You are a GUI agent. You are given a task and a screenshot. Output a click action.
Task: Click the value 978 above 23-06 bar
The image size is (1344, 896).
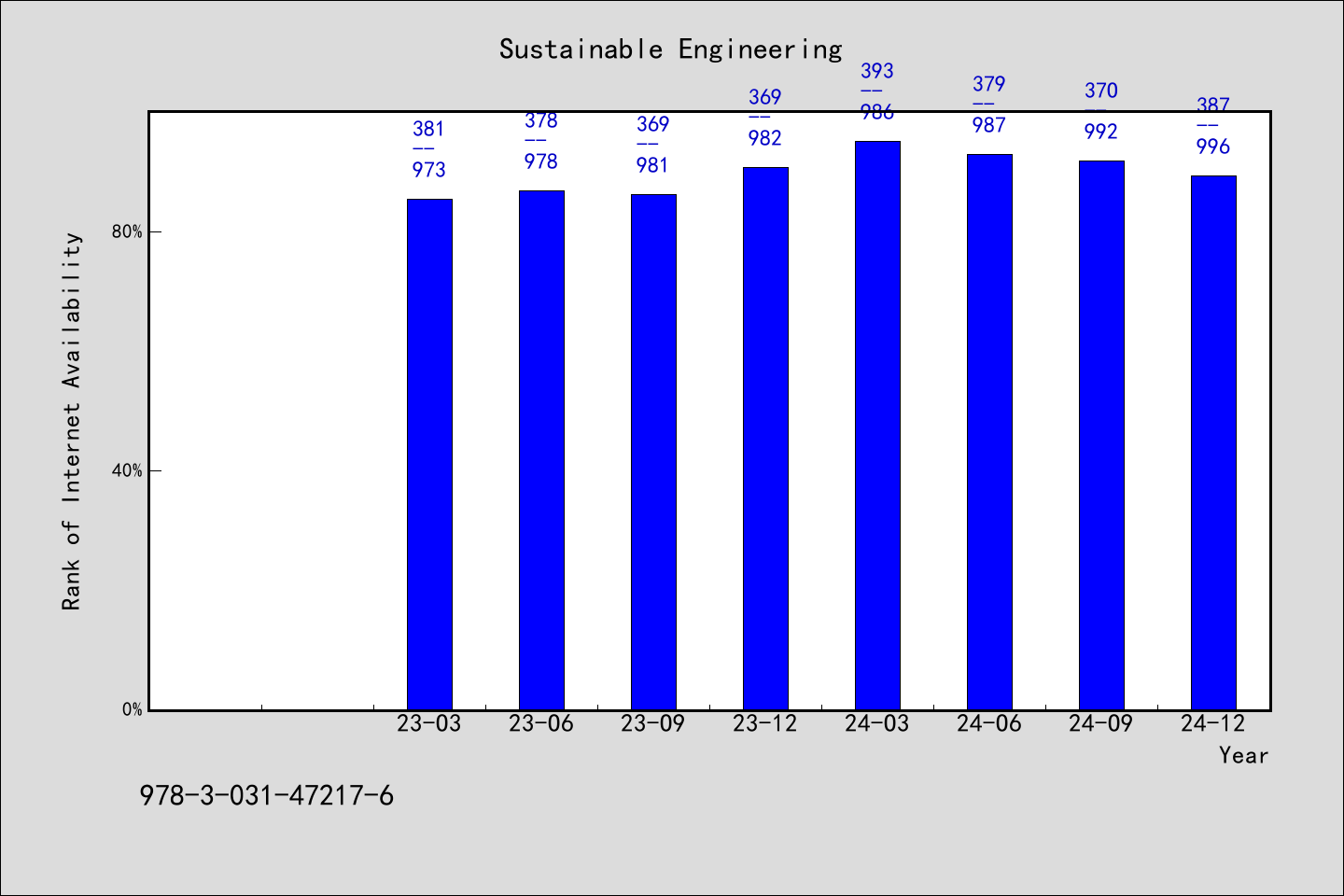point(541,161)
